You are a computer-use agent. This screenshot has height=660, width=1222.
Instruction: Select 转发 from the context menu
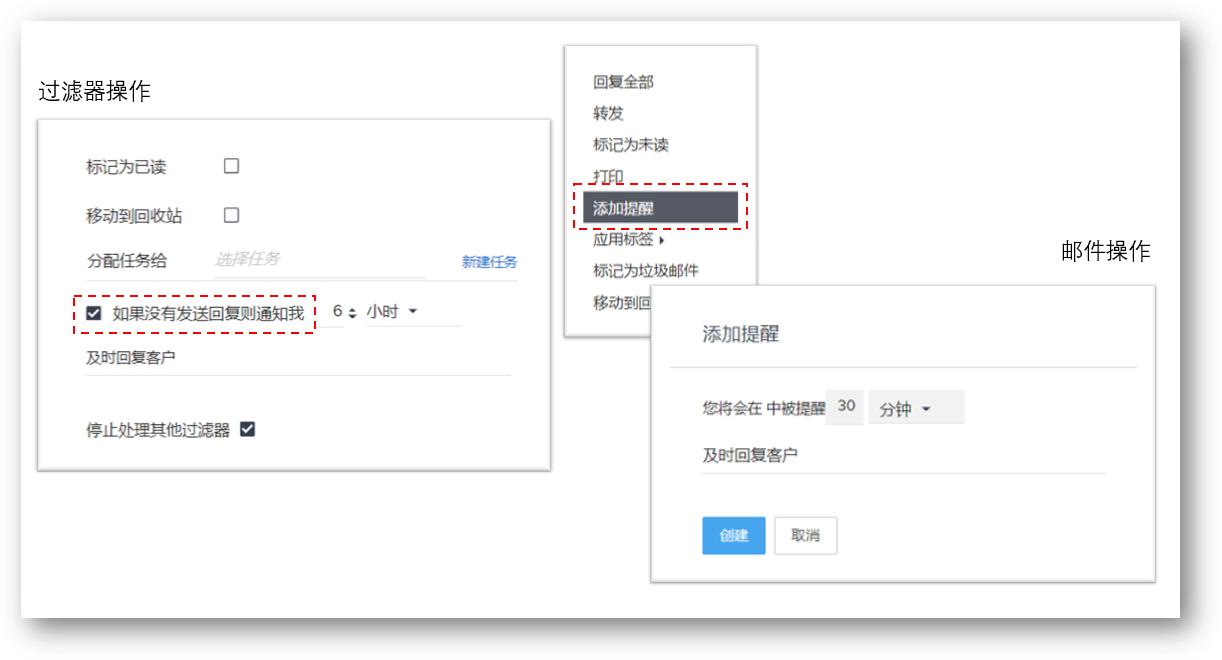[608, 113]
